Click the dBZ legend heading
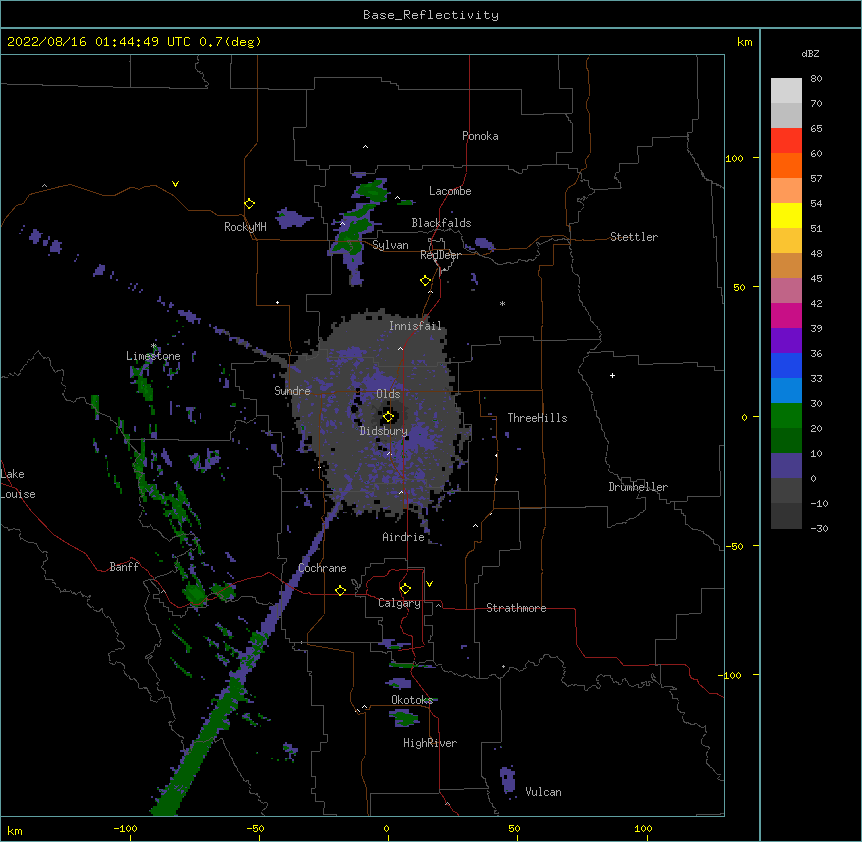This screenshot has width=862, height=842. coord(810,54)
